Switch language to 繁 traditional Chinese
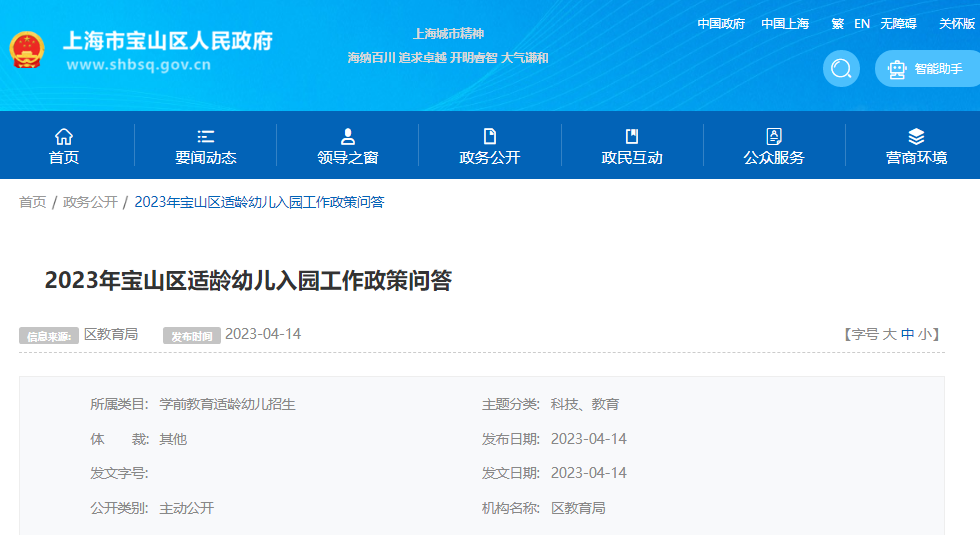Screen dimensions: 980x535 pyautogui.click(x=837, y=24)
